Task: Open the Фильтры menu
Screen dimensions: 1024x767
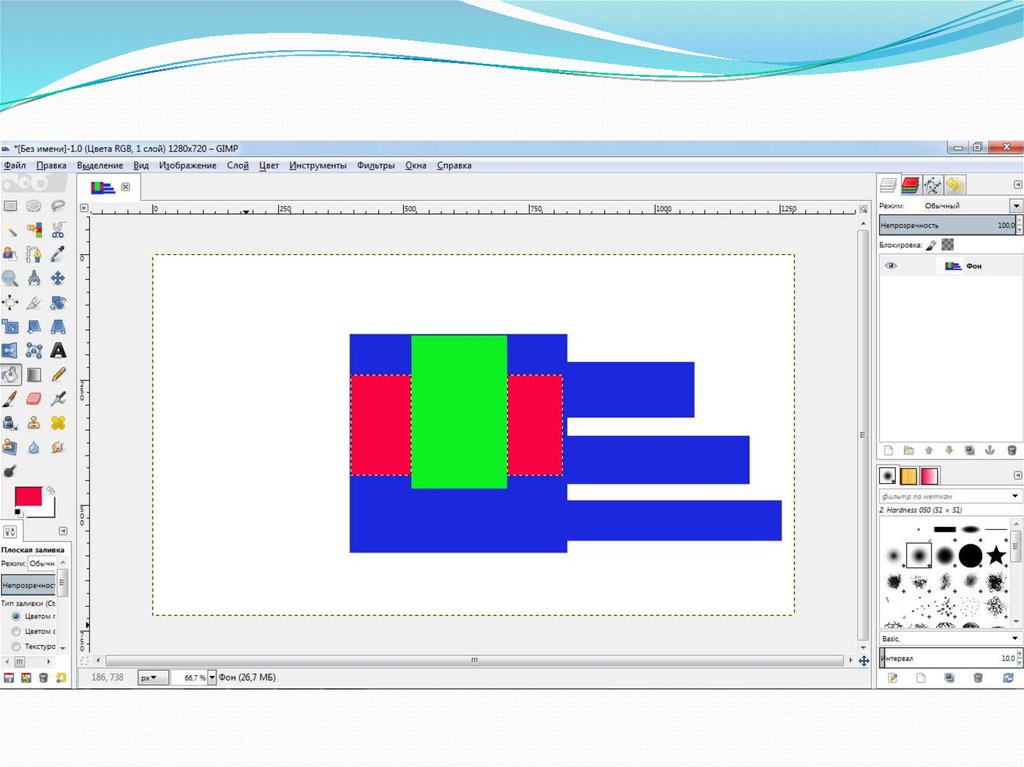Action: (376, 165)
